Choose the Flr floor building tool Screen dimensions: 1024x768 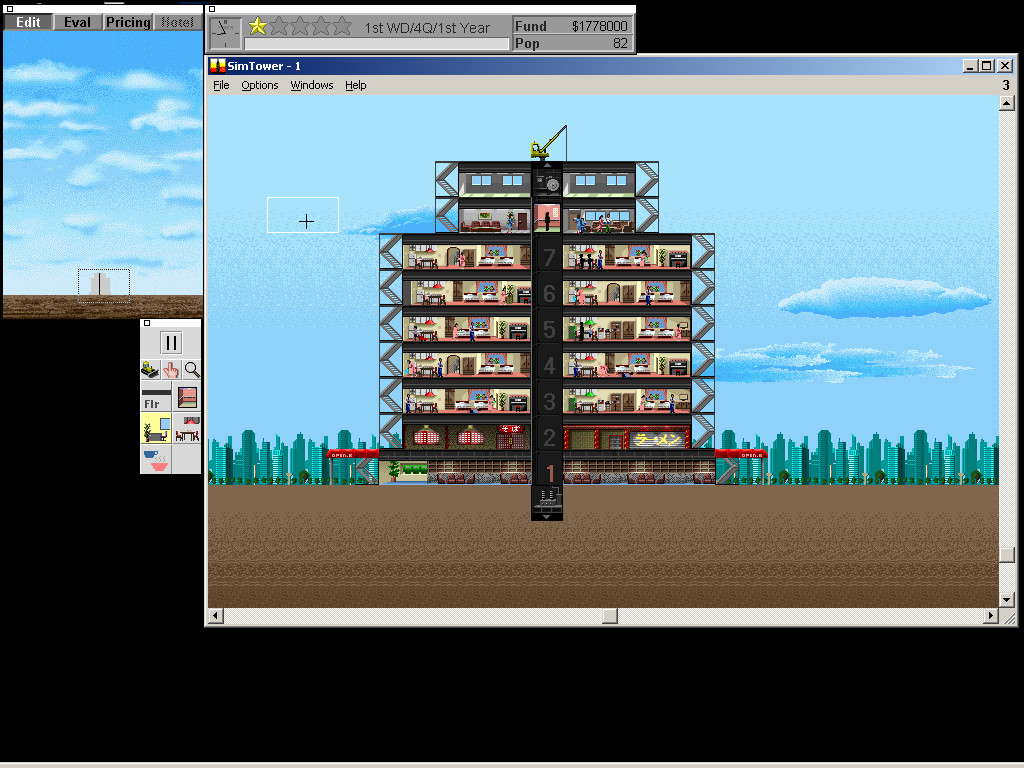[156, 397]
